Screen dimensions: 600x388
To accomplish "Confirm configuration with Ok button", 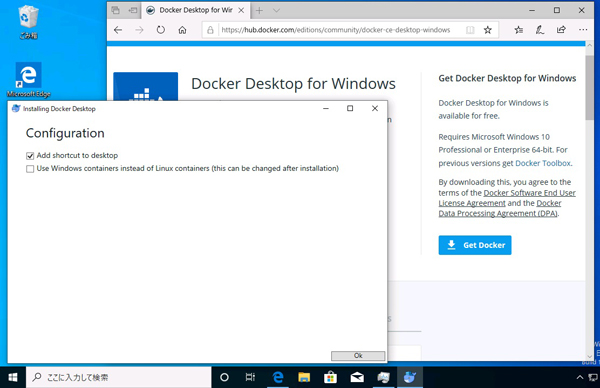I will [x=358, y=355].
